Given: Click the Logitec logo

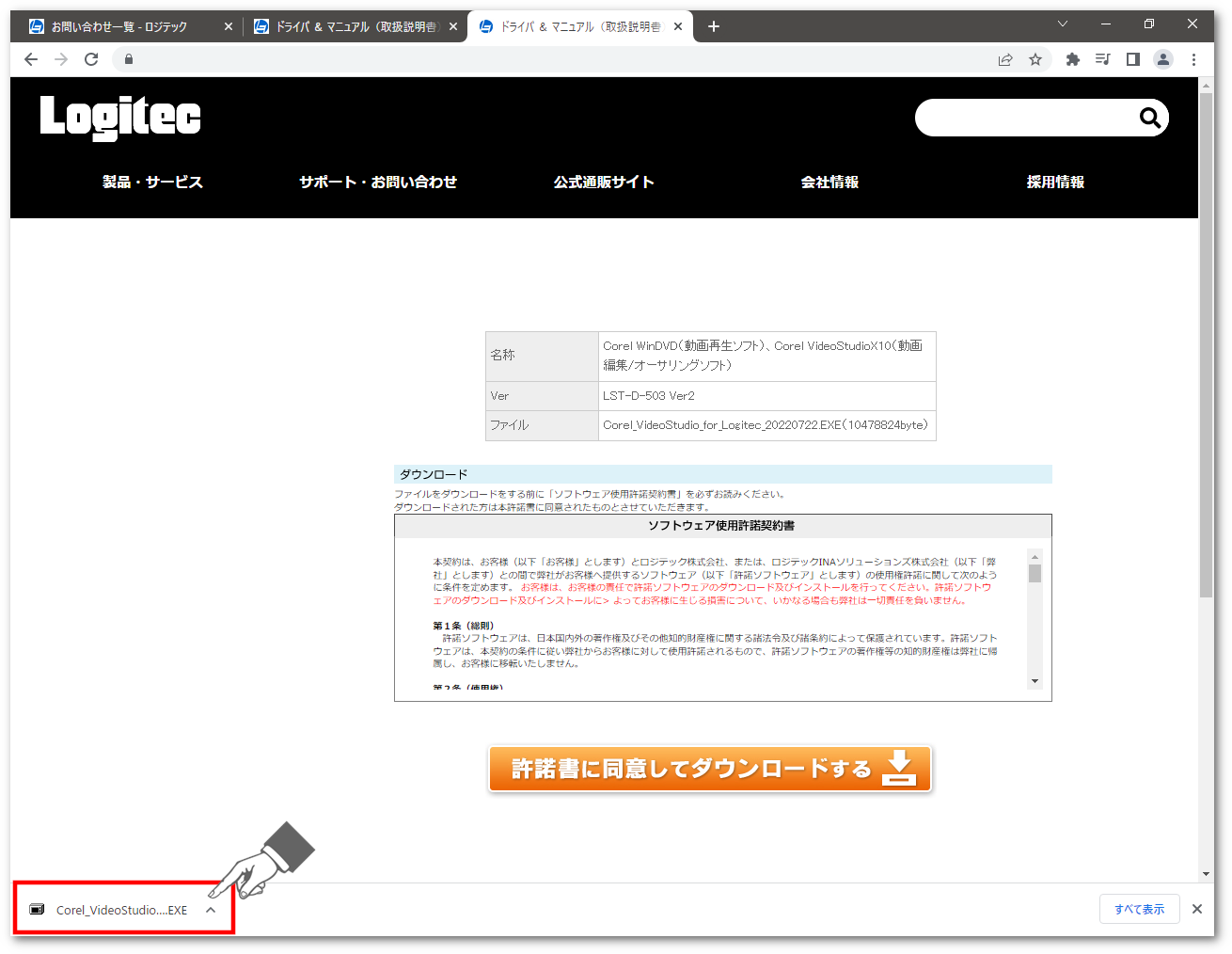Looking at the screenshot, I should click(120, 118).
